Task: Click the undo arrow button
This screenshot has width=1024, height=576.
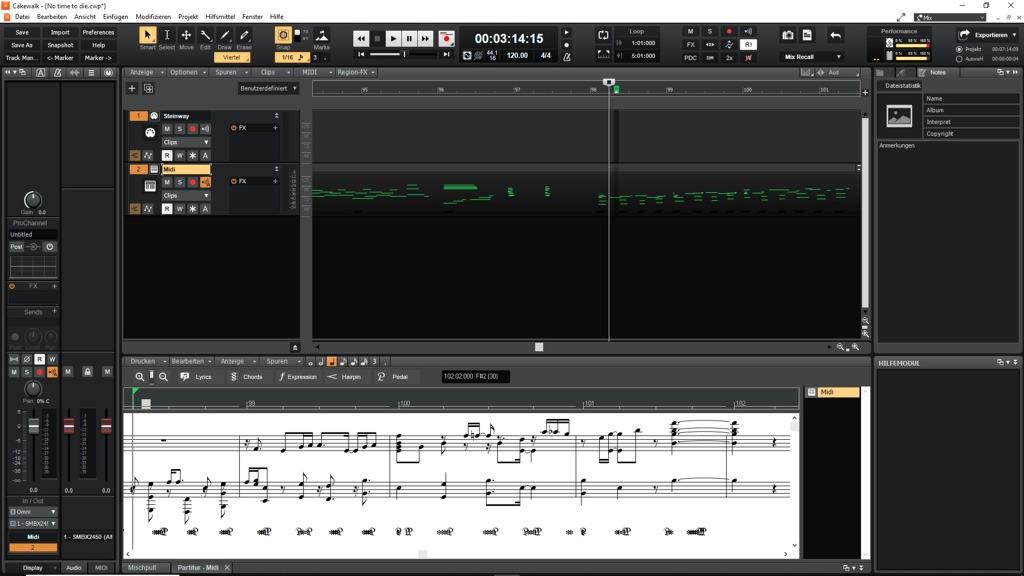Action: (x=835, y=35)
